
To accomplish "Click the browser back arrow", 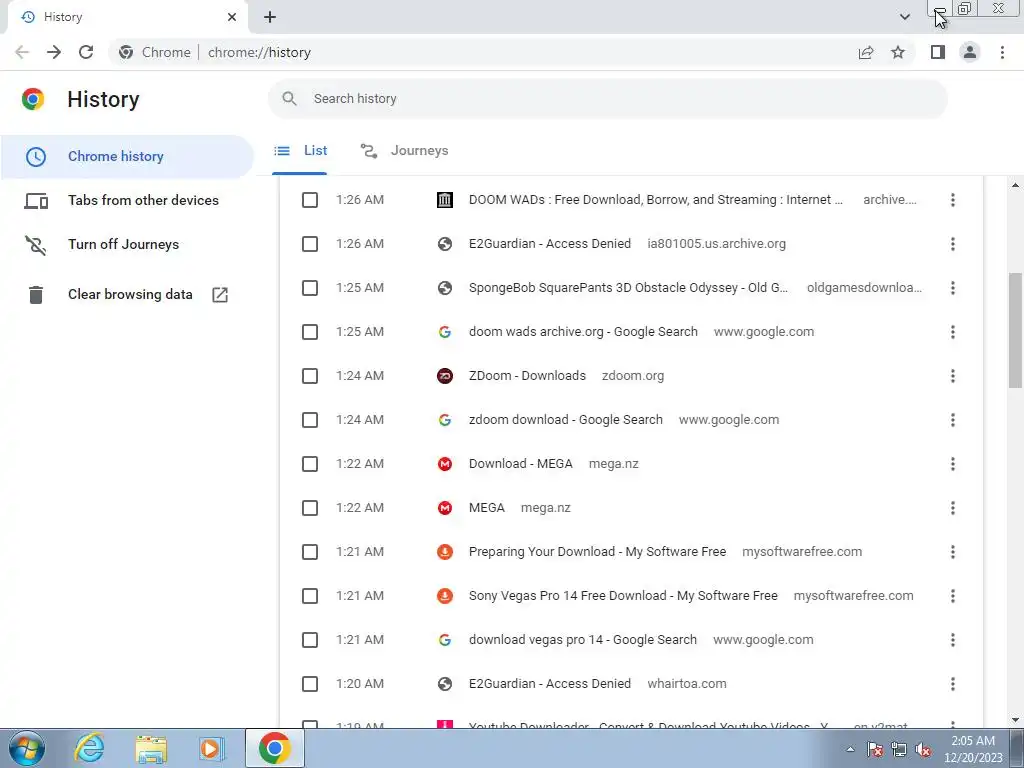I will (22, 52).
